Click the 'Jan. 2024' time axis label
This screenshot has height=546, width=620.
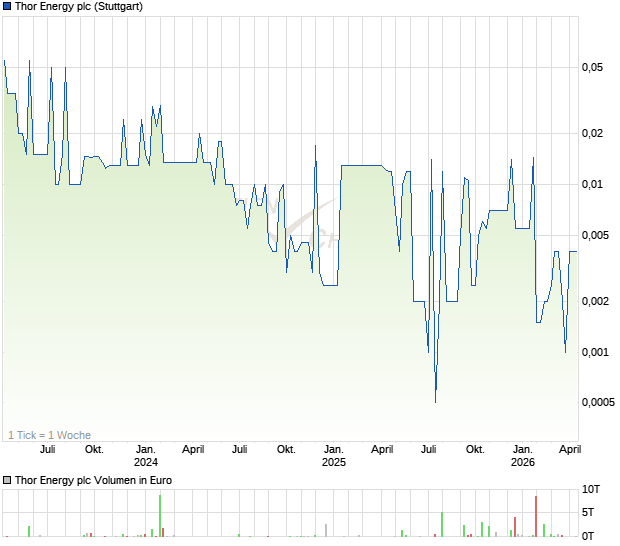coord(146,455)
